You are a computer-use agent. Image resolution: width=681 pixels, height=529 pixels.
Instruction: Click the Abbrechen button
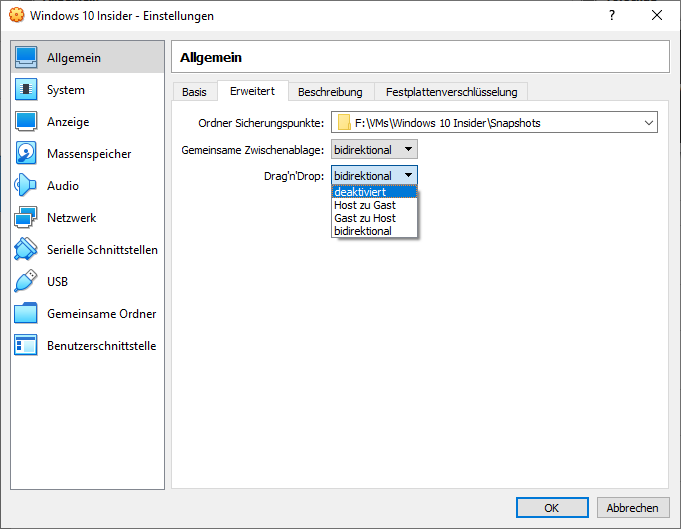pyautogui.click(x=632, y=508)
